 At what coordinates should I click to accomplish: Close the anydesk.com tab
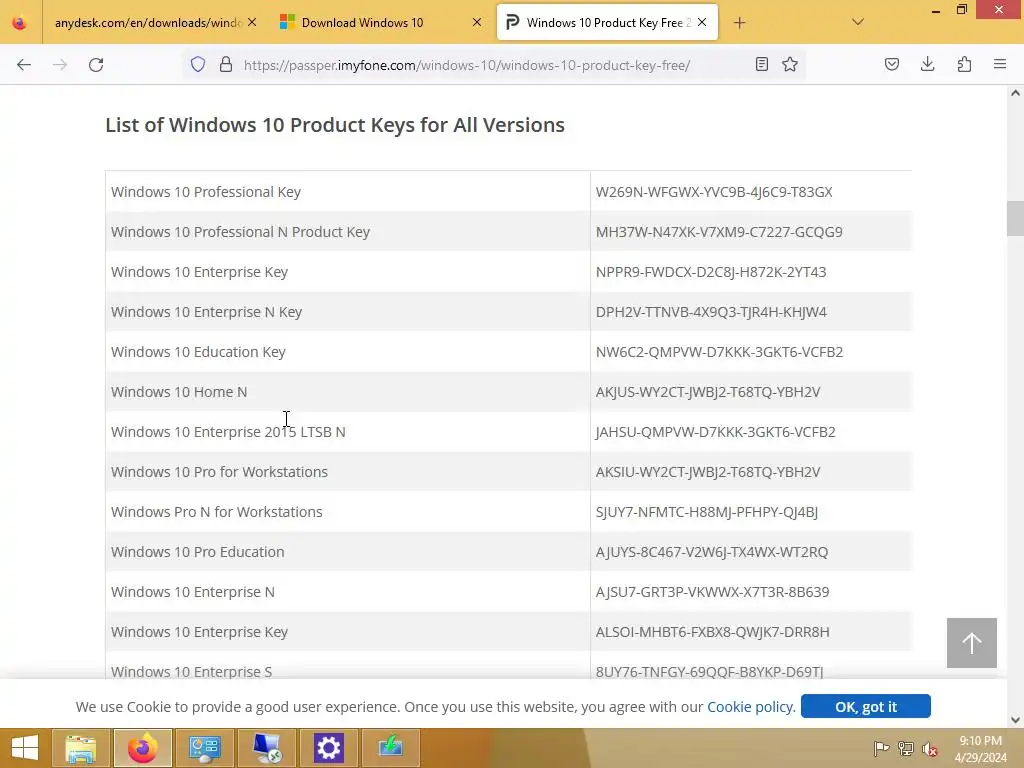click(252, 22)
